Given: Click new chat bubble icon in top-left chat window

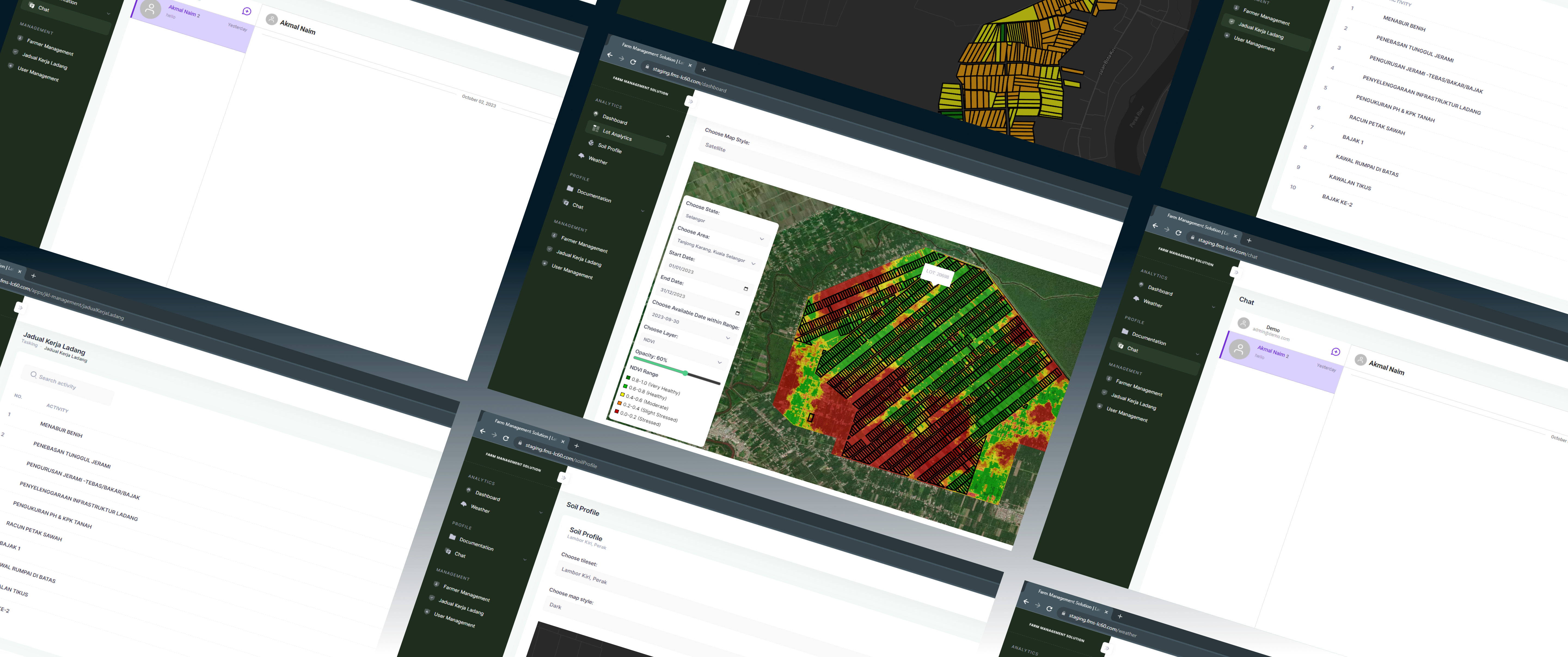Looking at the screenshot, I should click(x=247, y=11).
